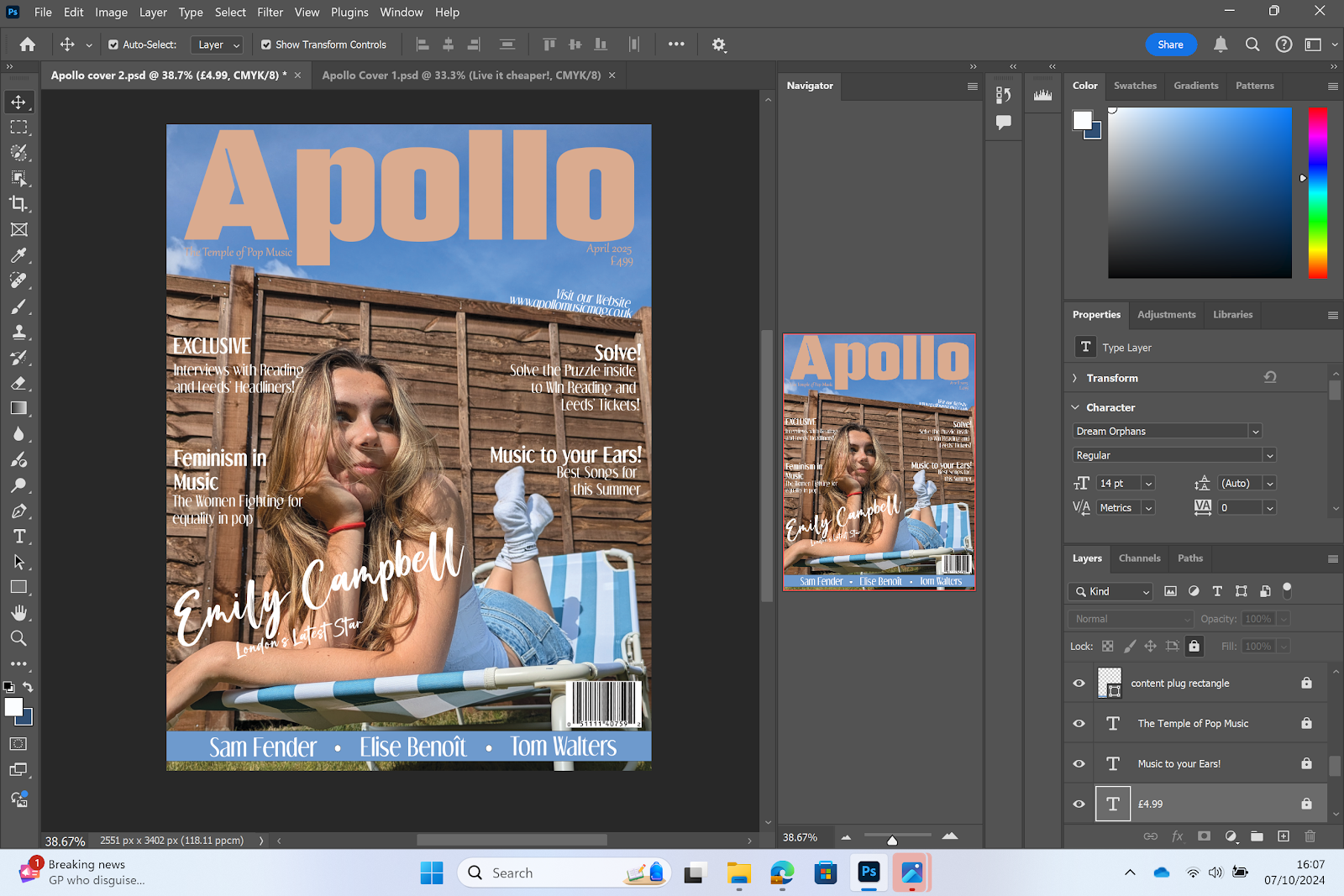This screenshot has height=896, width=1344.
Task: Open the Kind layer filter dropdown
Action: pos(1110,591)
